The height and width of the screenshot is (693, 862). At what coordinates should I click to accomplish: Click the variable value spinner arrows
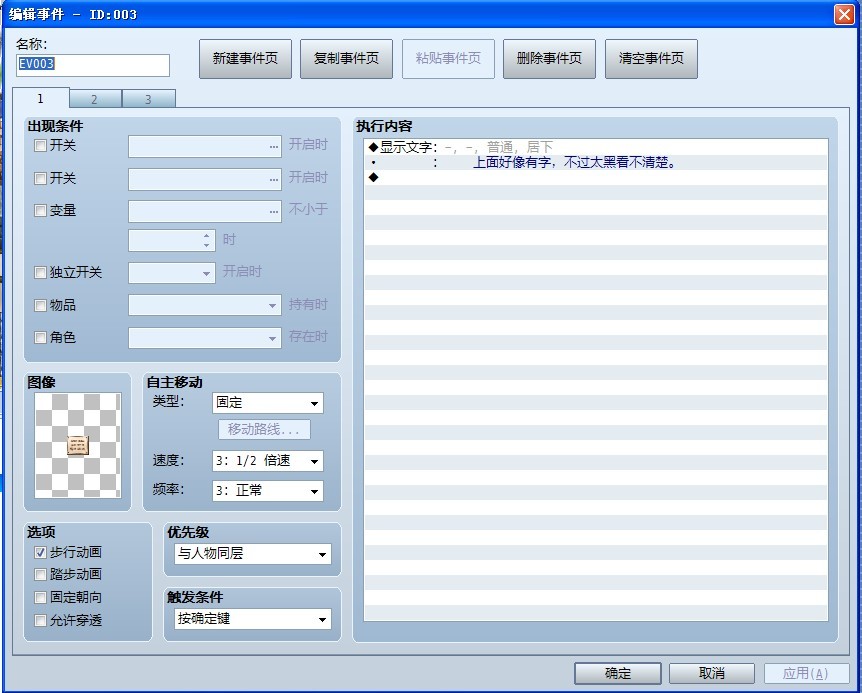[x=207, y=240]
